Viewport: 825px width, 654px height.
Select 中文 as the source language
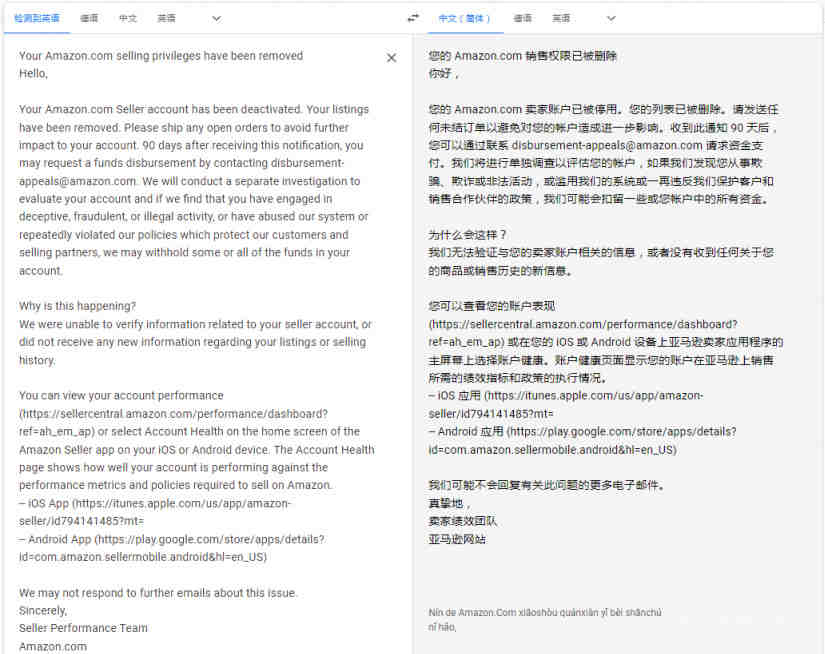(x=128, y=18)
